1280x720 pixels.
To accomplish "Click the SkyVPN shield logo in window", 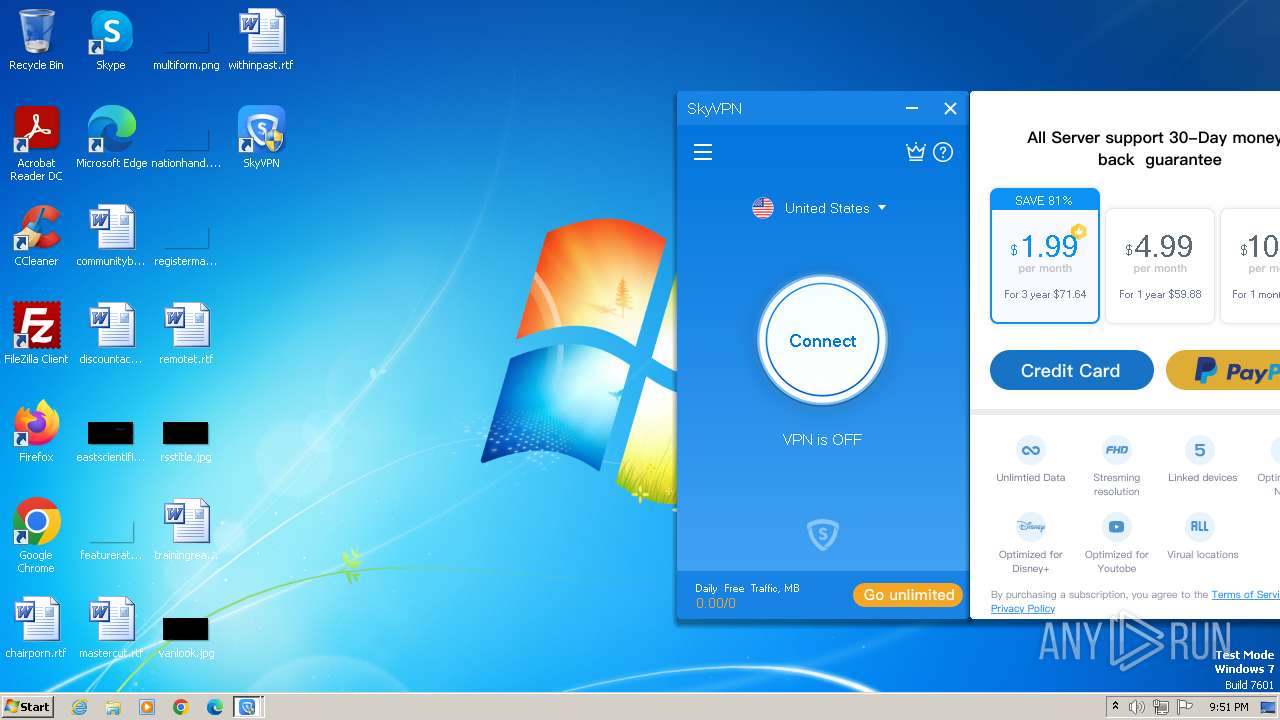I will 822,534.
